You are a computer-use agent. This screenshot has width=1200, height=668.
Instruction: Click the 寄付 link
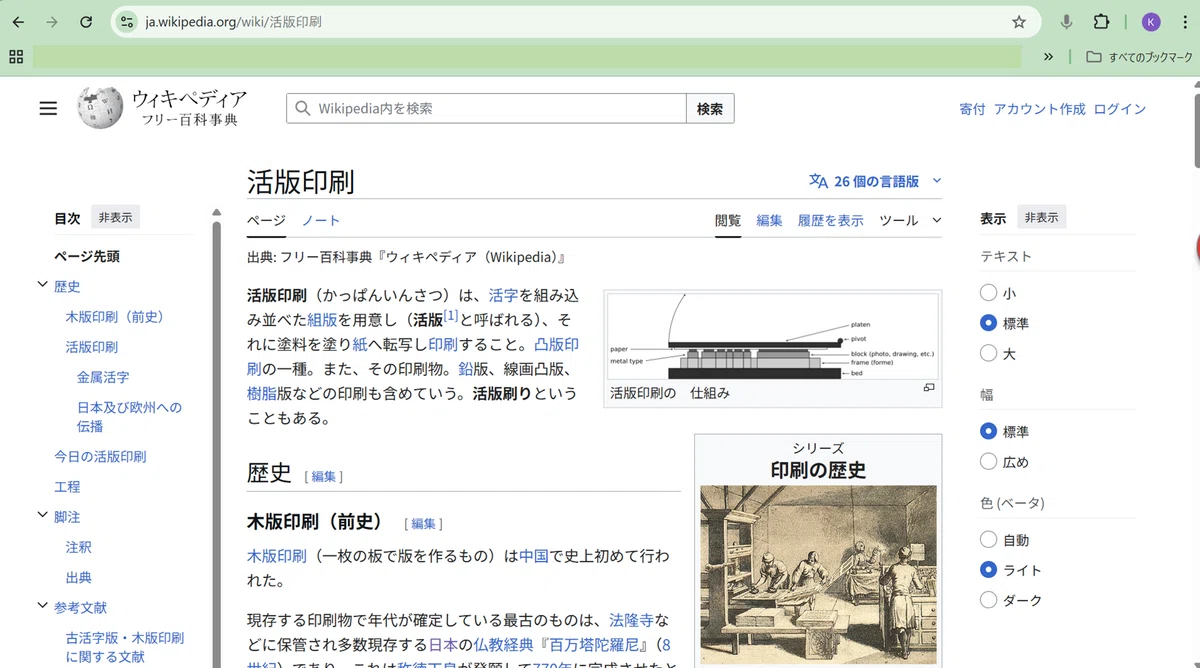(972, 109)
